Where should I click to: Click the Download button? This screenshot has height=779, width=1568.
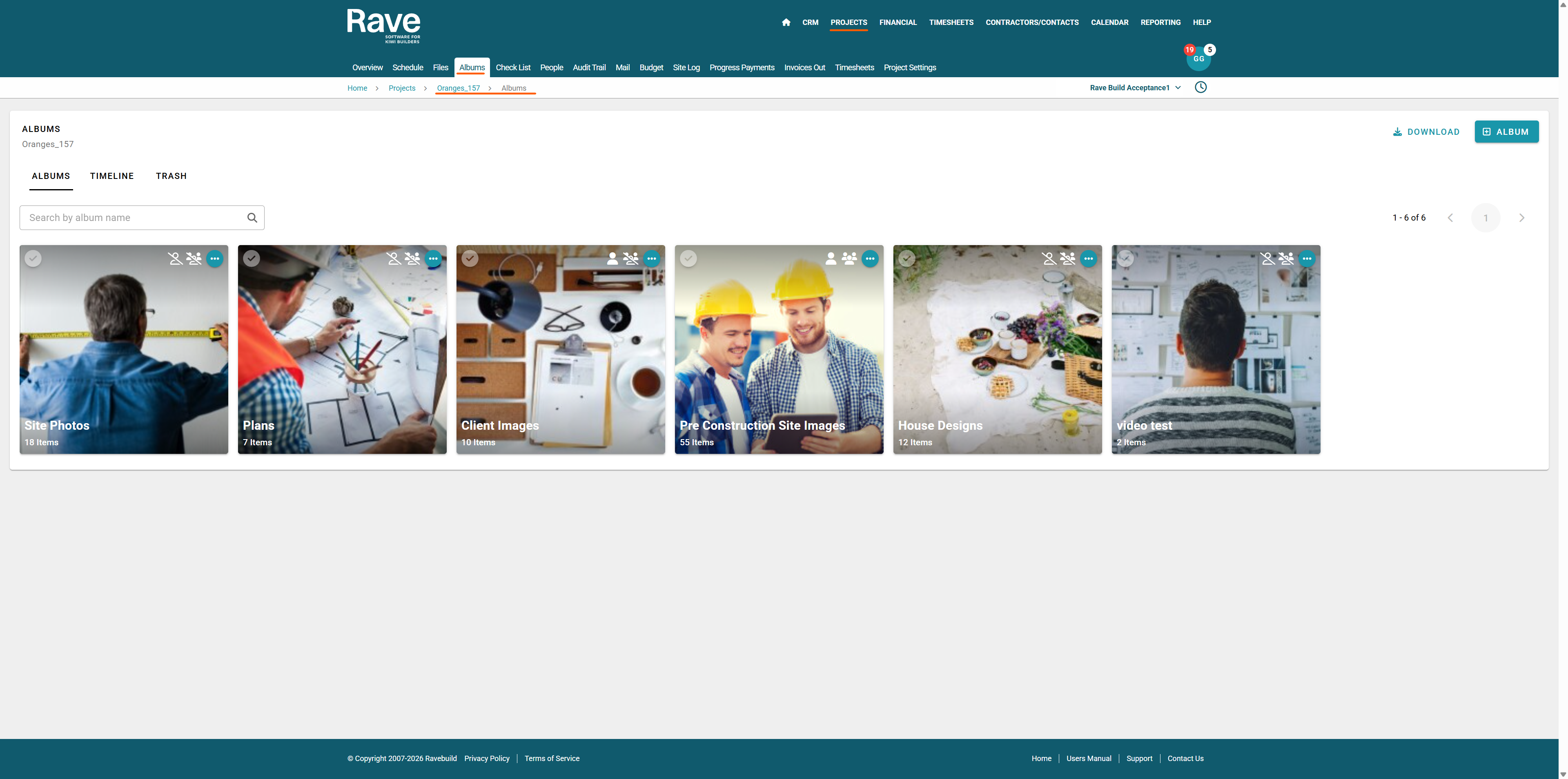pos(1426,132)
